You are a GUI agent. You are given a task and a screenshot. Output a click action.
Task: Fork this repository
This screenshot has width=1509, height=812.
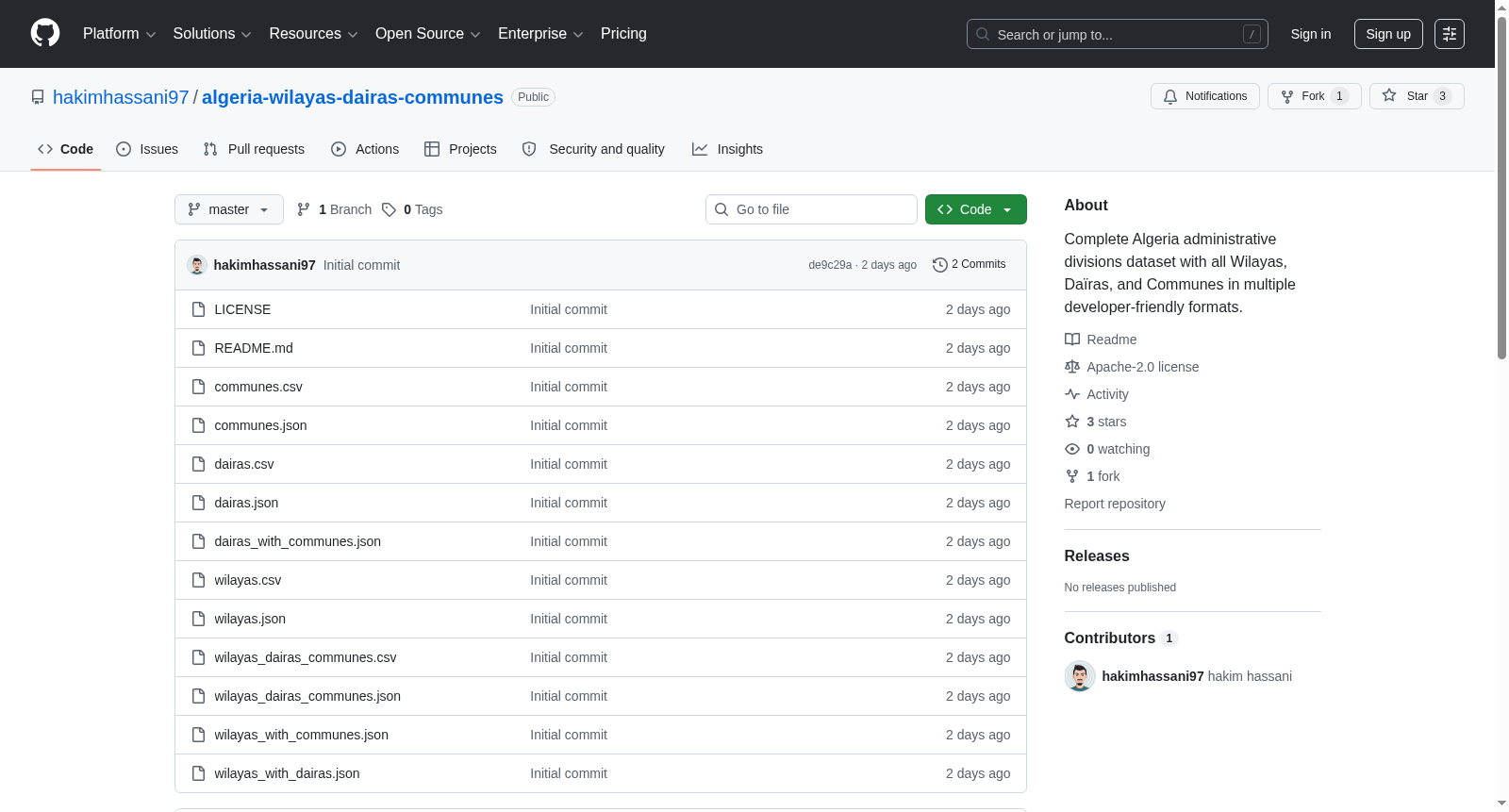[1315, 96]
